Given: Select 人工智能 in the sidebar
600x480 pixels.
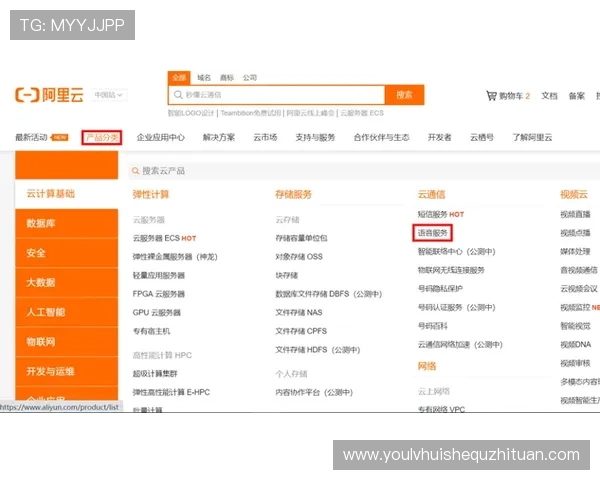Looking at the screenshot, I should click(67, 312).
